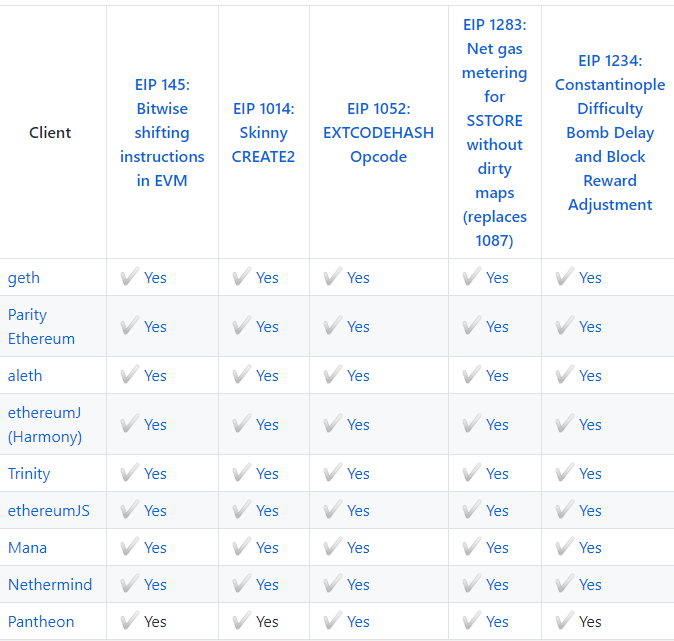The image size is (674, 641).
Task: Open EIP 1234 Difficulty Bomb Delay link
Action: coord(610,132)
